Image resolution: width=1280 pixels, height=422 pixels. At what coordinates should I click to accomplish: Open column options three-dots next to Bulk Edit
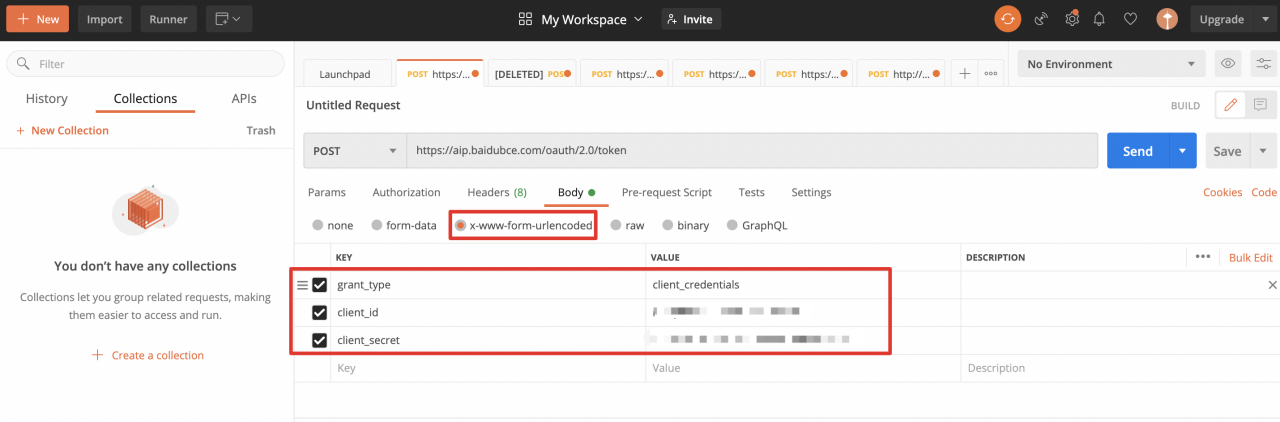point(1203,257)
